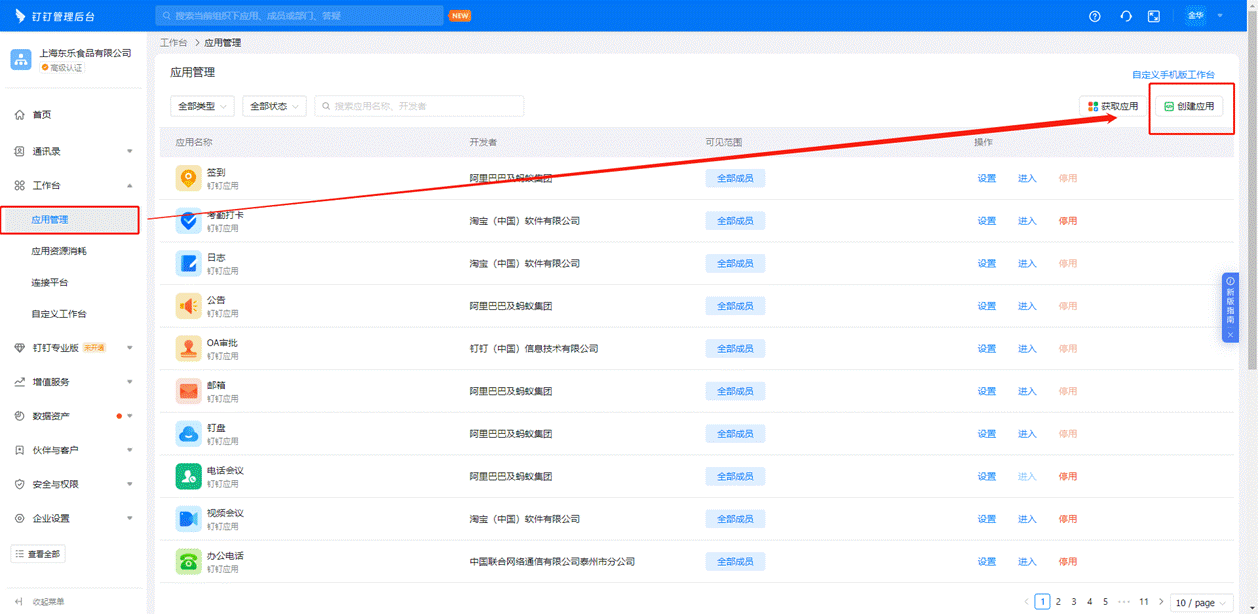Click the 视频会议 app icon
Image resolution: width=1258 pixels, height=614 pixels.
189,519
